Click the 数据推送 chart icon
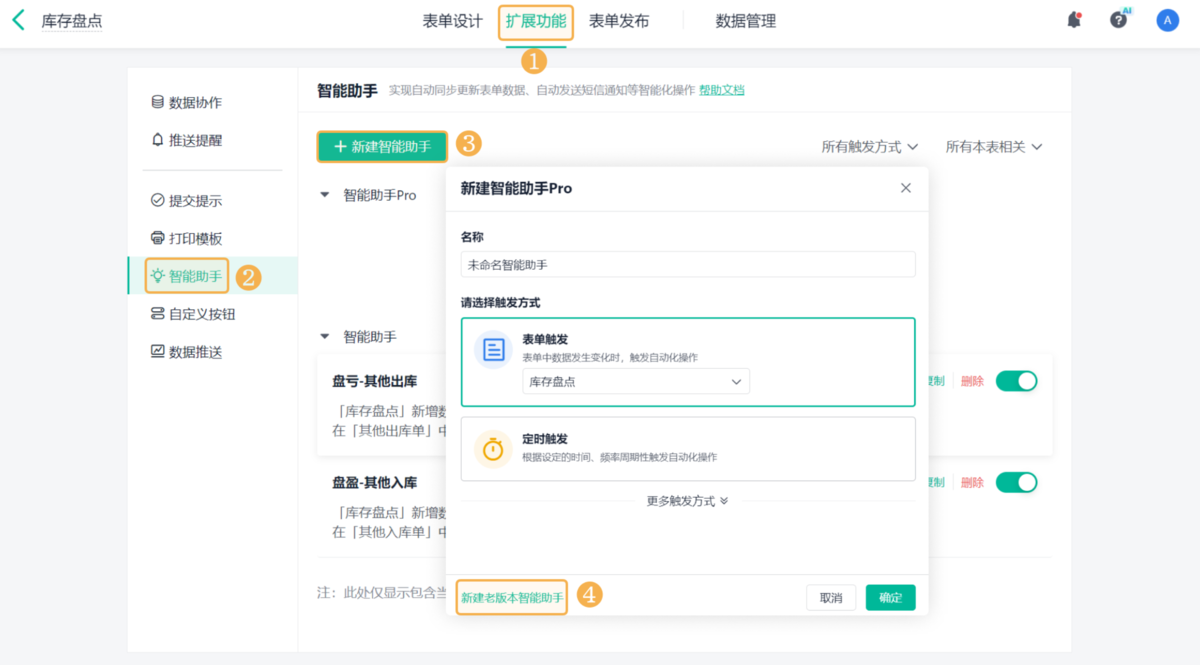Viewport: 1200px width, 665px height. [157, 352]
